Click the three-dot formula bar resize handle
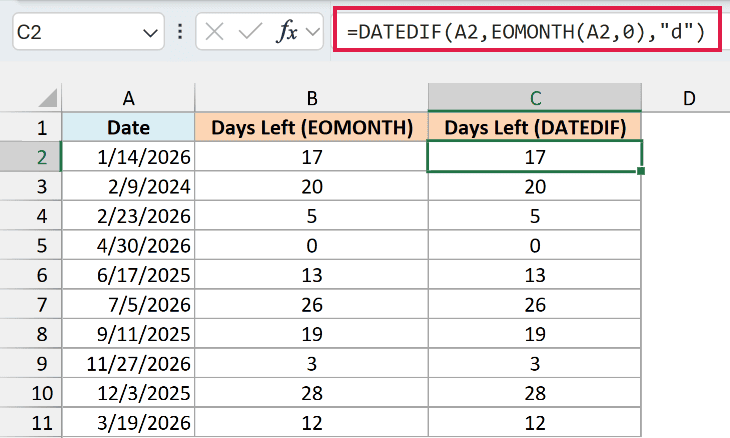The image size is (730, 438). pyautogui.click(x=180, y=32)
